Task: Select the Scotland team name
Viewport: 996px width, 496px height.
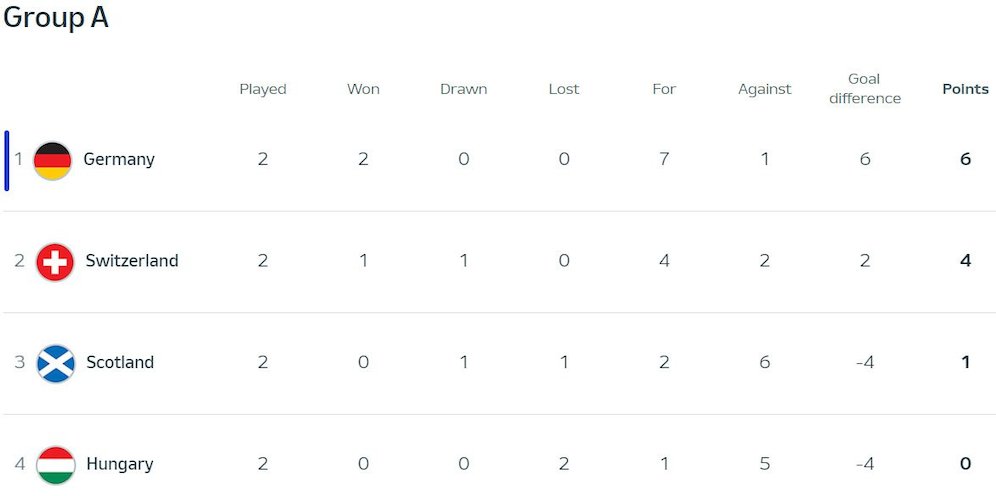Action: point(120,363)
